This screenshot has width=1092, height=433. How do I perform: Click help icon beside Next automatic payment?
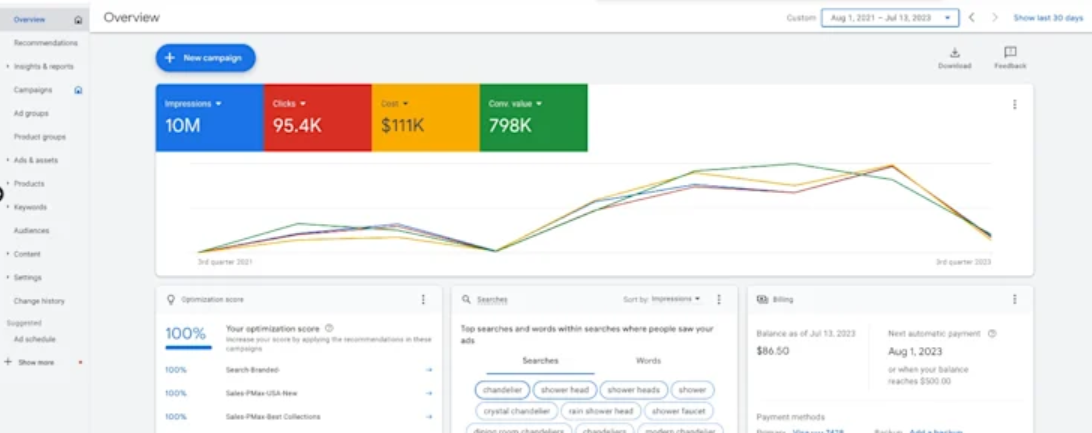pyautogui.click(x=992, y=333)
